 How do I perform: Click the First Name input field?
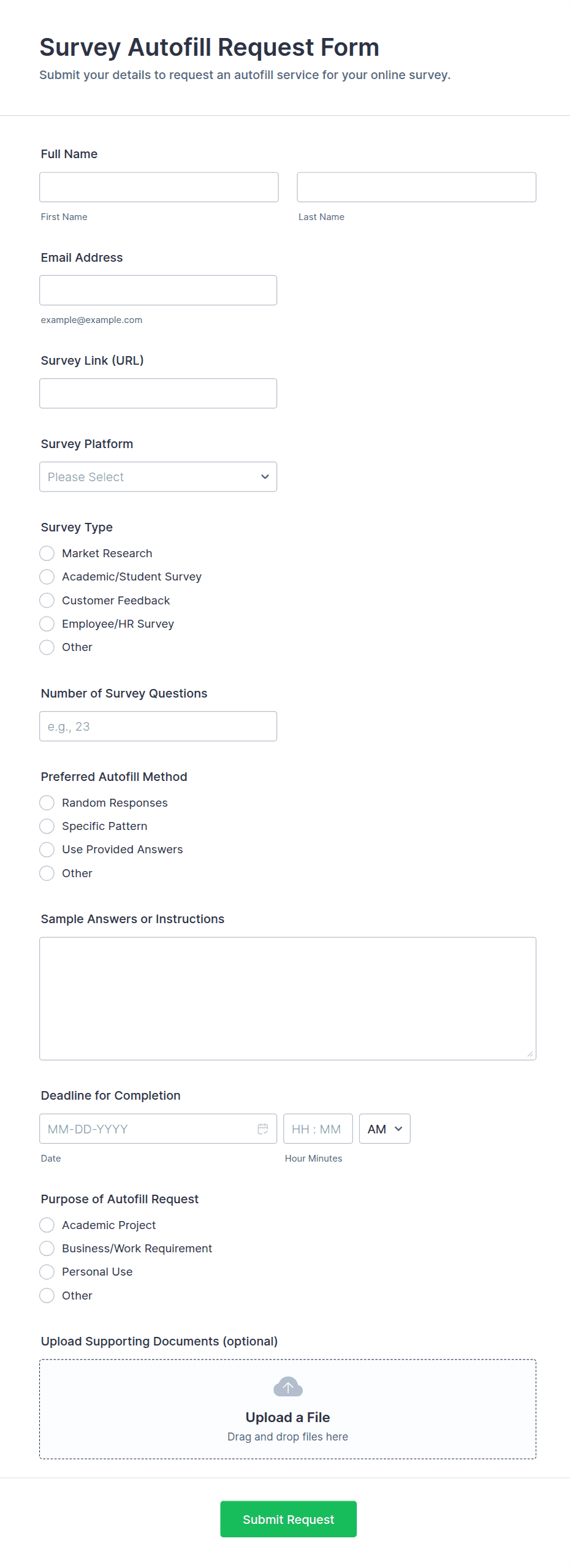(159, 187)
